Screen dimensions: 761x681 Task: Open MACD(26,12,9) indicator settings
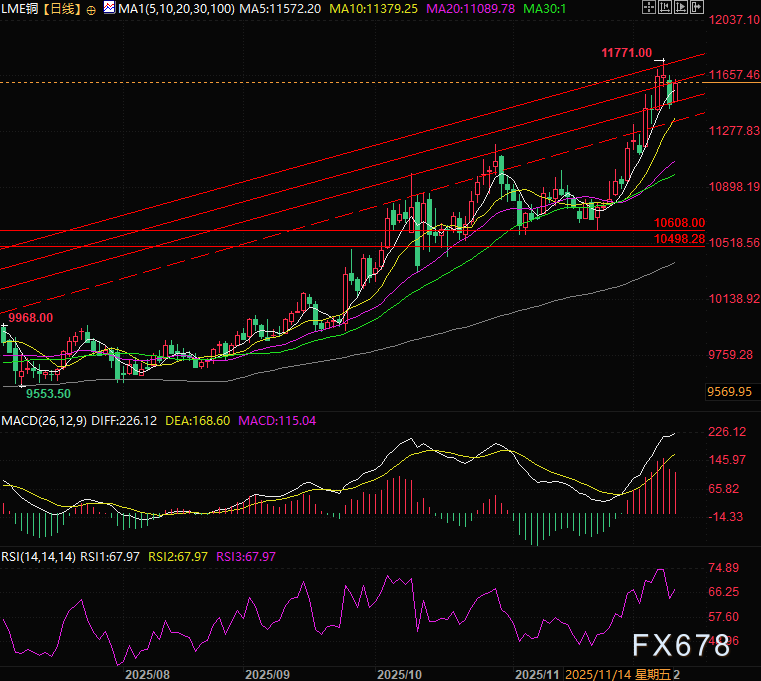click(43, 421)
